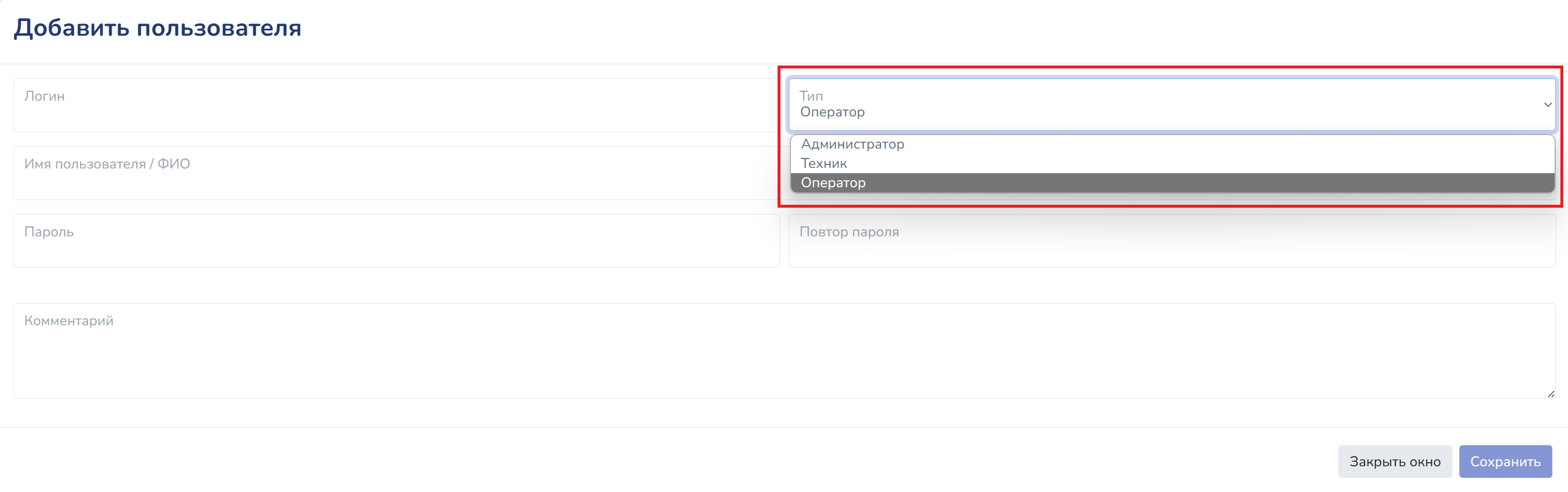Pick the highlighted Оператор list option
Screen dimensions: 1568x492
(1172, 183)
